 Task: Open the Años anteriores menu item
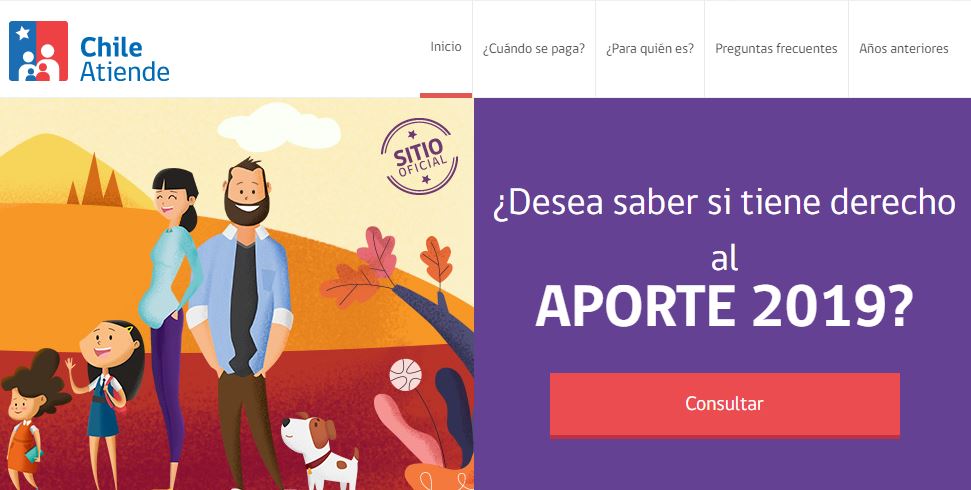tap(904, 48)
